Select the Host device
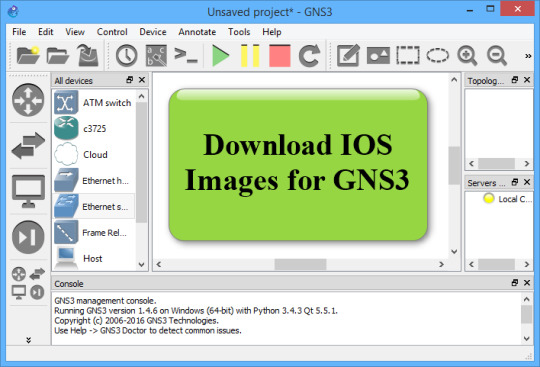The image size is (540, 367). point(94,258)
